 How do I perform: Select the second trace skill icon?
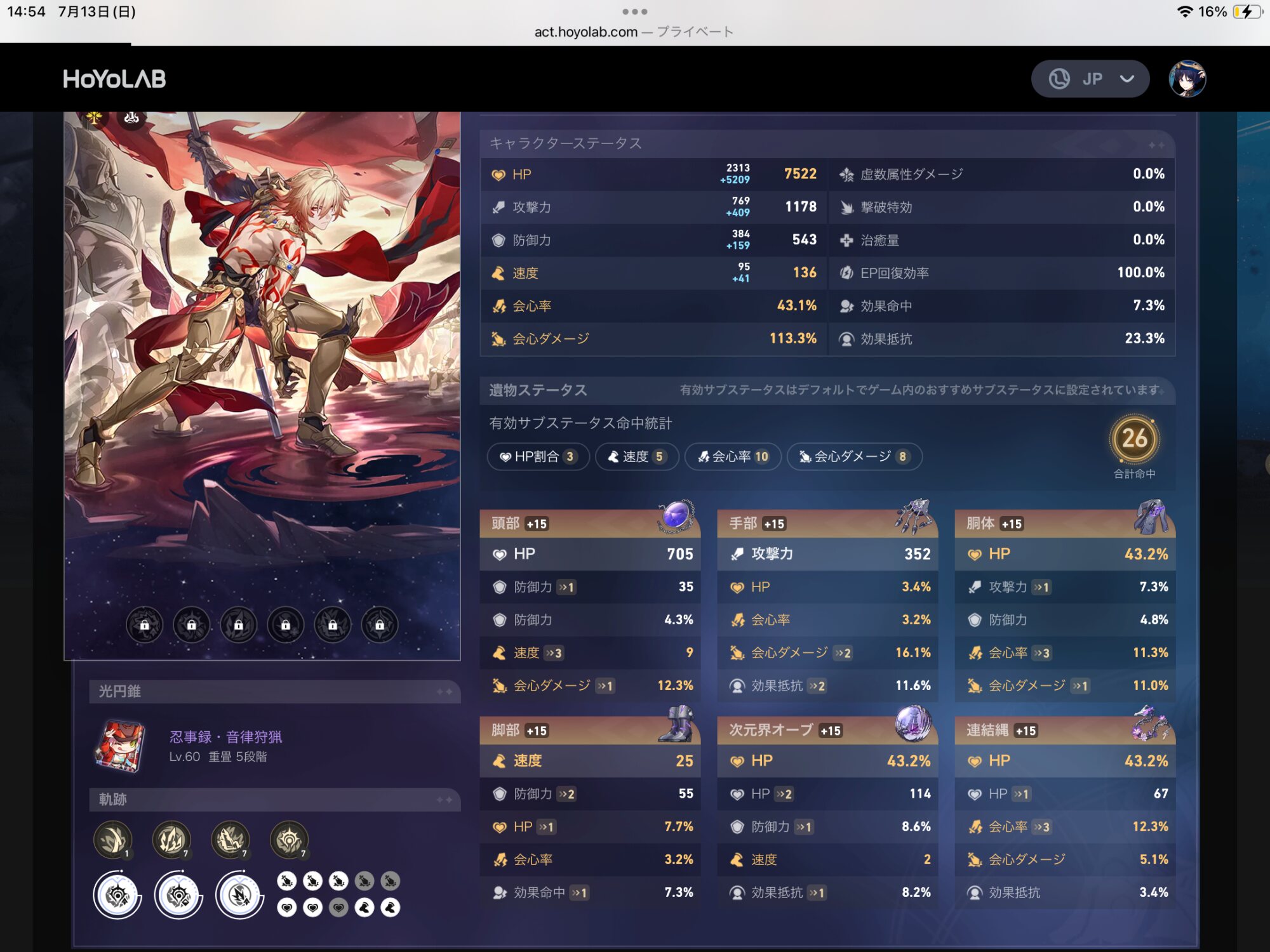click(x=171, y=840)
